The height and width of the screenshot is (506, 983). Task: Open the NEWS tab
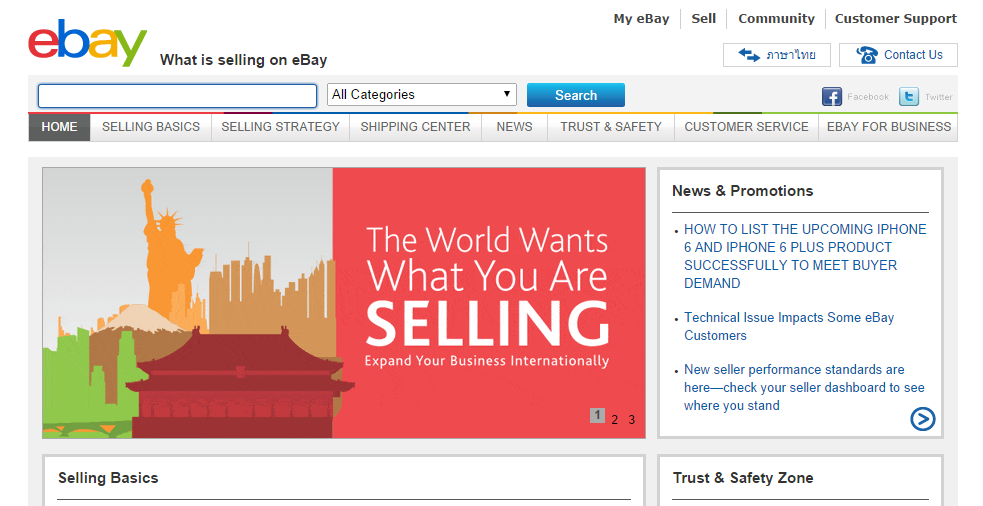514,127
